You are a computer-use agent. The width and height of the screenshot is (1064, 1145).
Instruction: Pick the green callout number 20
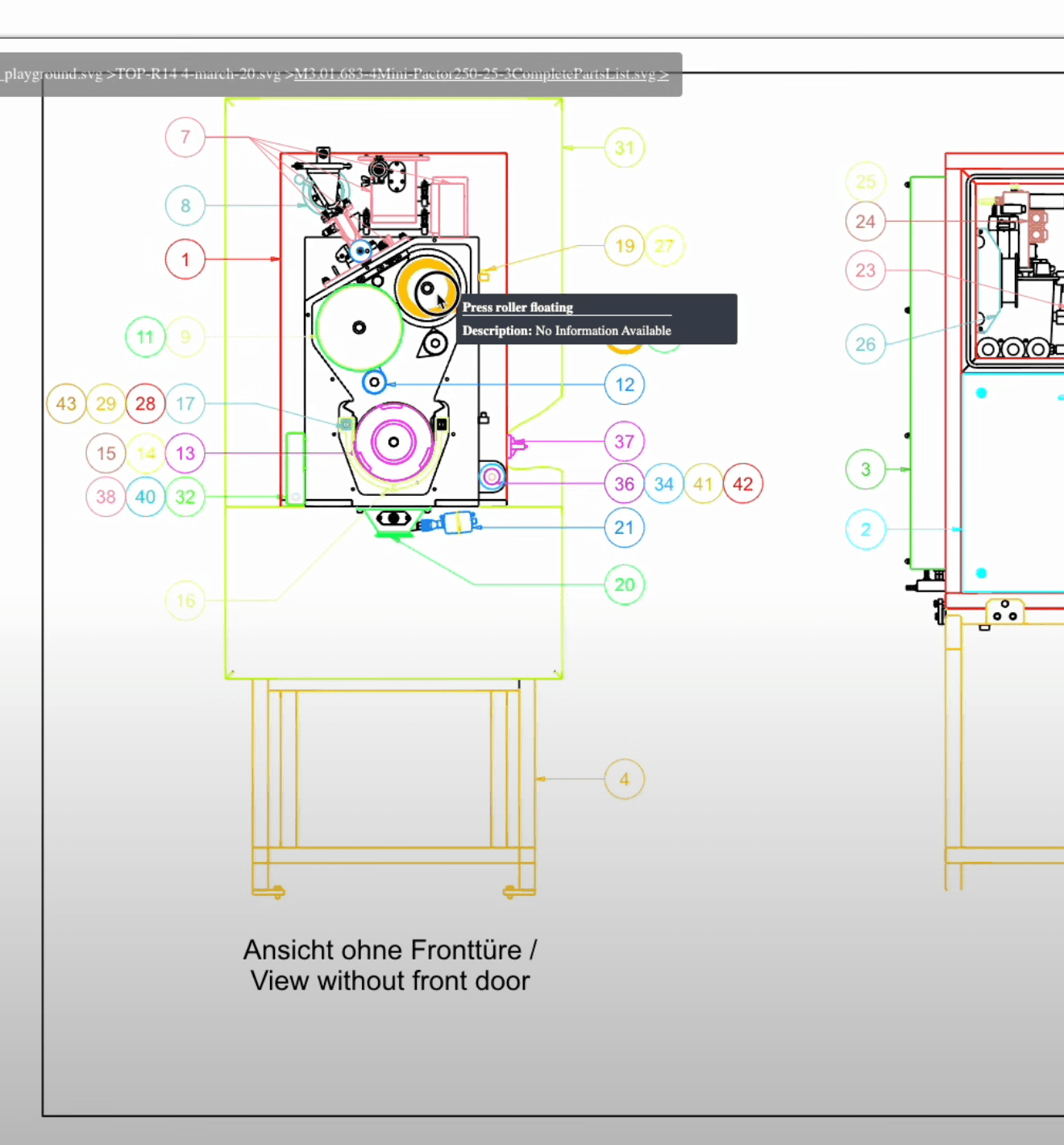click(x=625, y=585)
